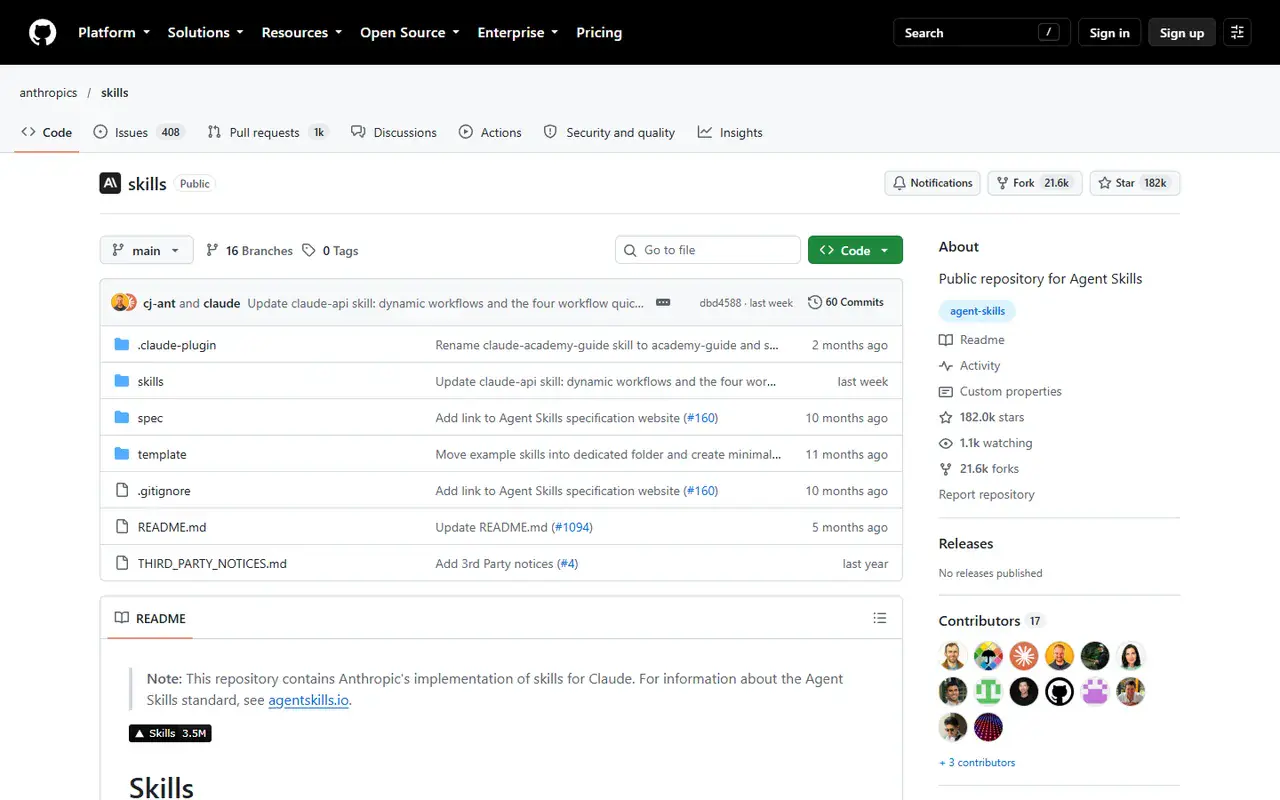Open the 60 Commits history

click(x=846, y=302)
